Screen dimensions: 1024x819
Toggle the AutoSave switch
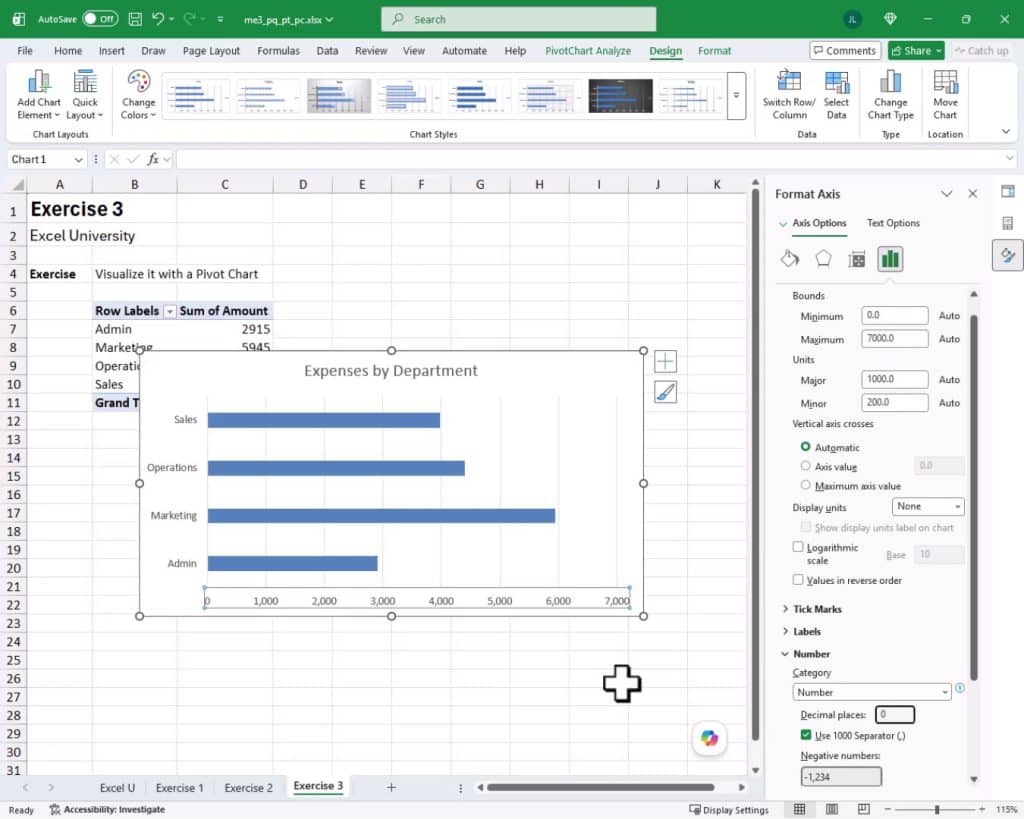pos(100,19)
